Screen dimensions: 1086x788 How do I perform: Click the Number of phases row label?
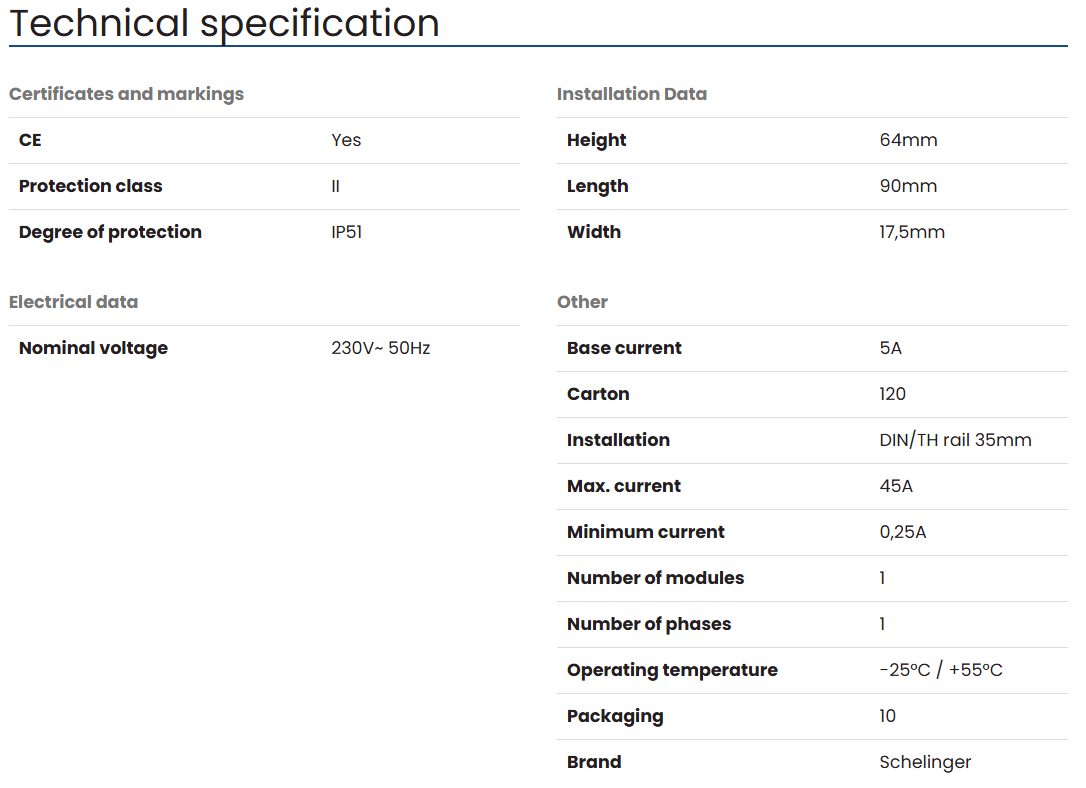pos(648,624)
